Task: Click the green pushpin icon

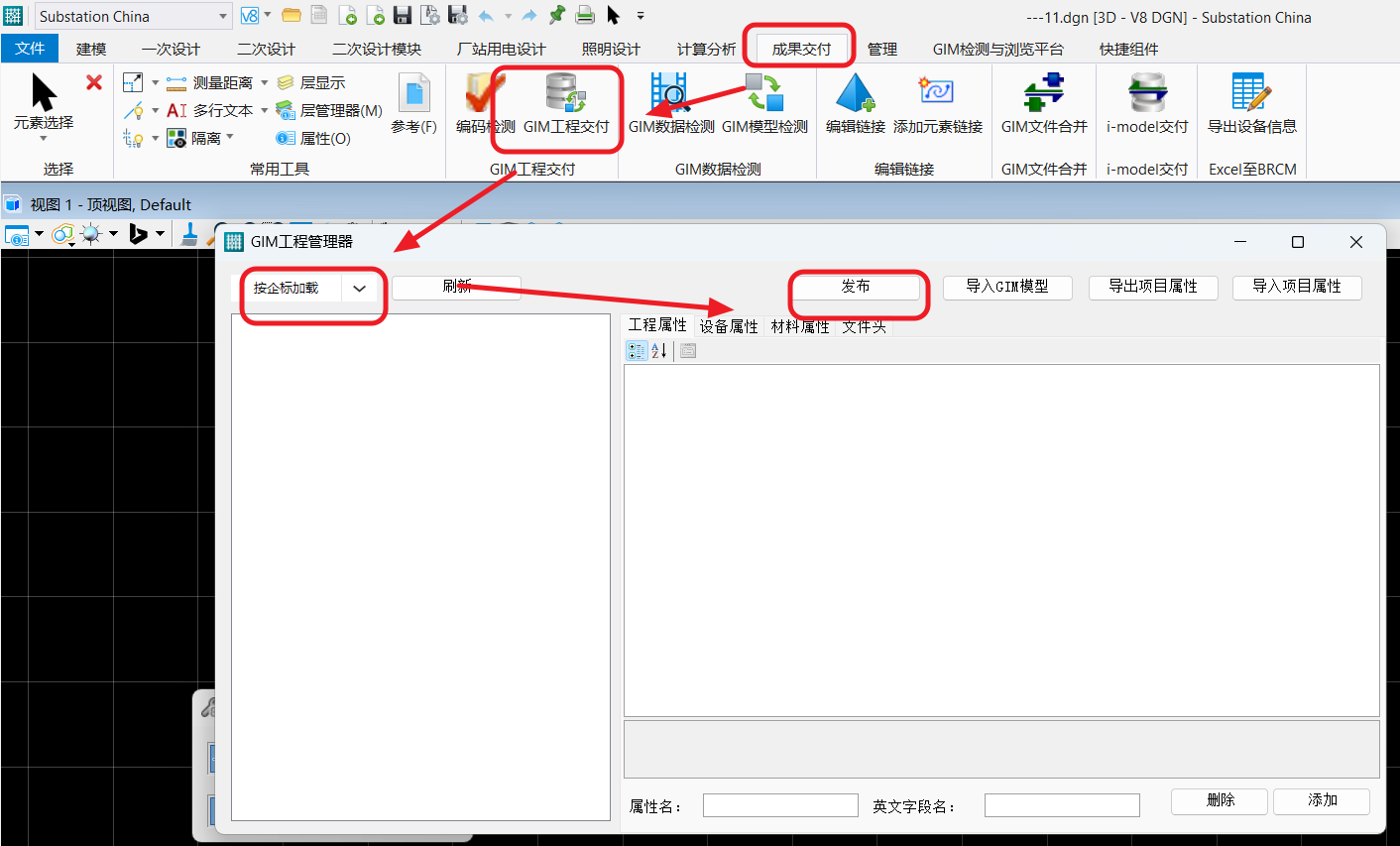Action: coord(557,15)
